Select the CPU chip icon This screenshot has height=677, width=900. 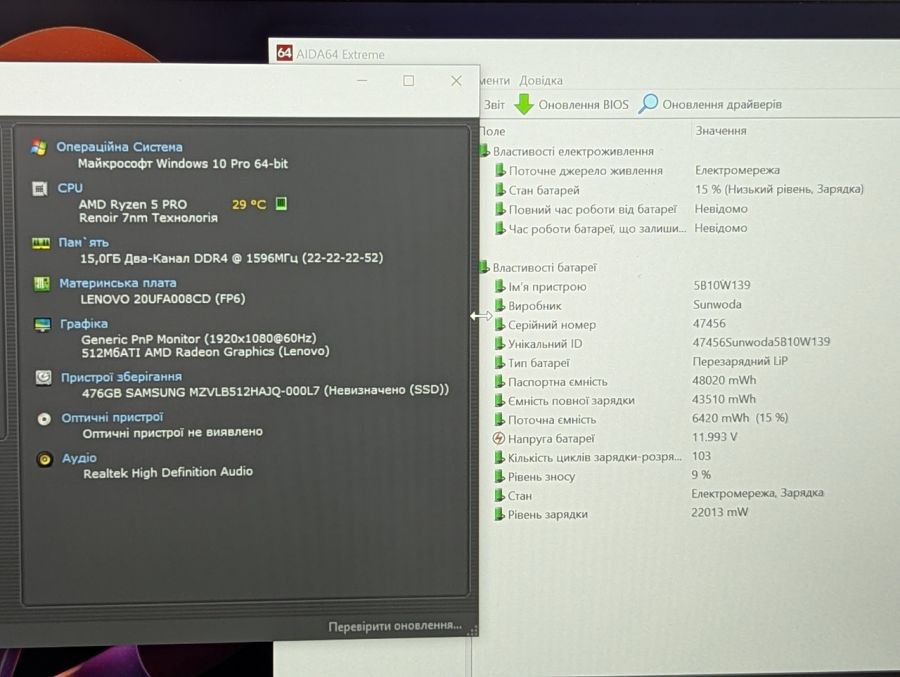pos(40,188)
